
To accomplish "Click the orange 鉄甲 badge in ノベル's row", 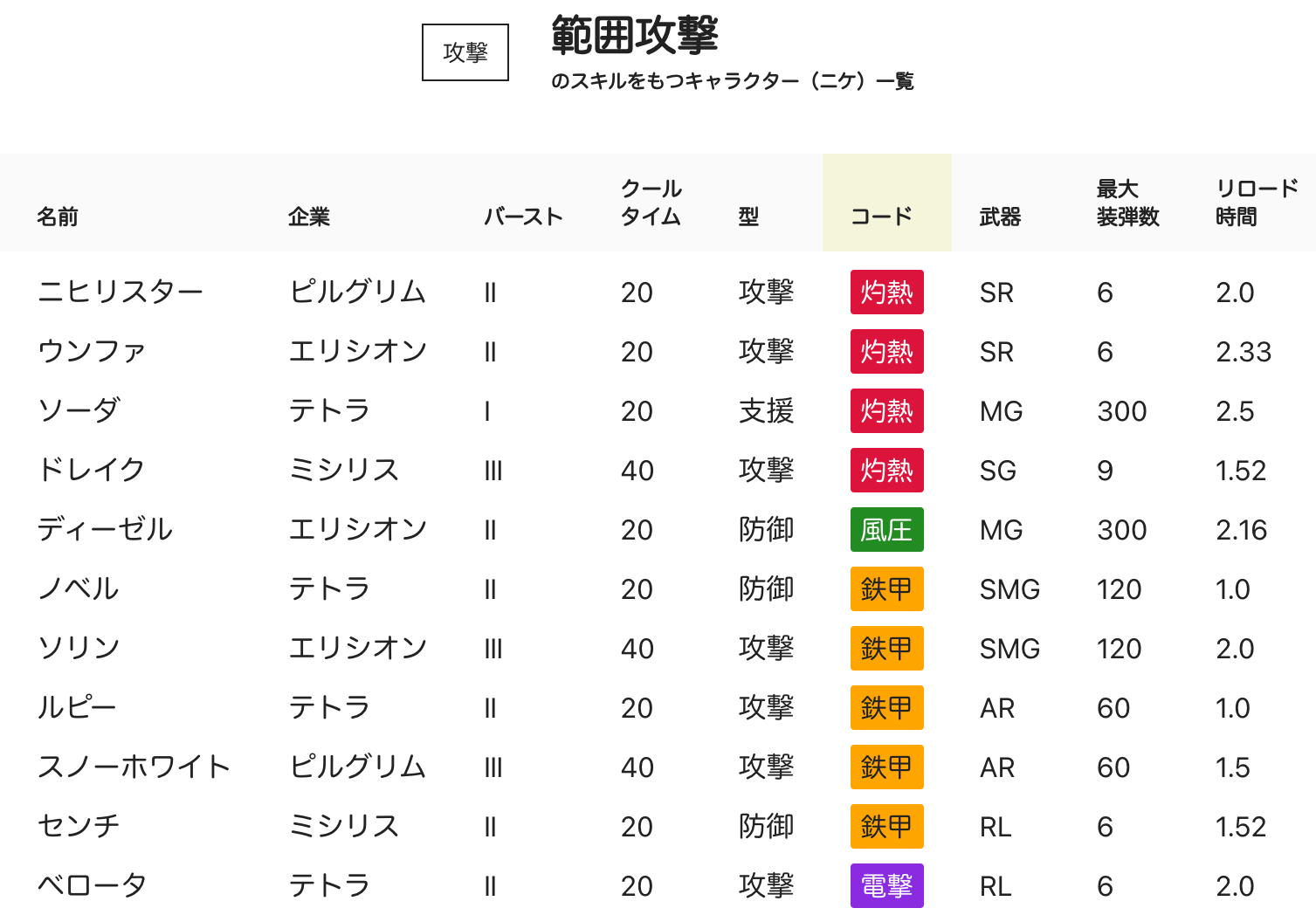I will click(886, 589).
